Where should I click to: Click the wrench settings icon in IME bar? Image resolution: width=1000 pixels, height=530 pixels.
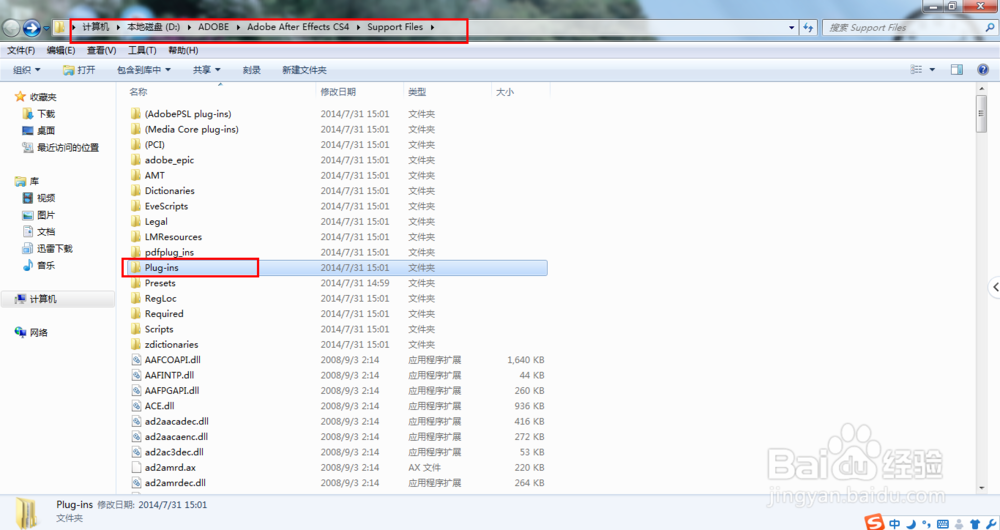[x=991, y=524]
